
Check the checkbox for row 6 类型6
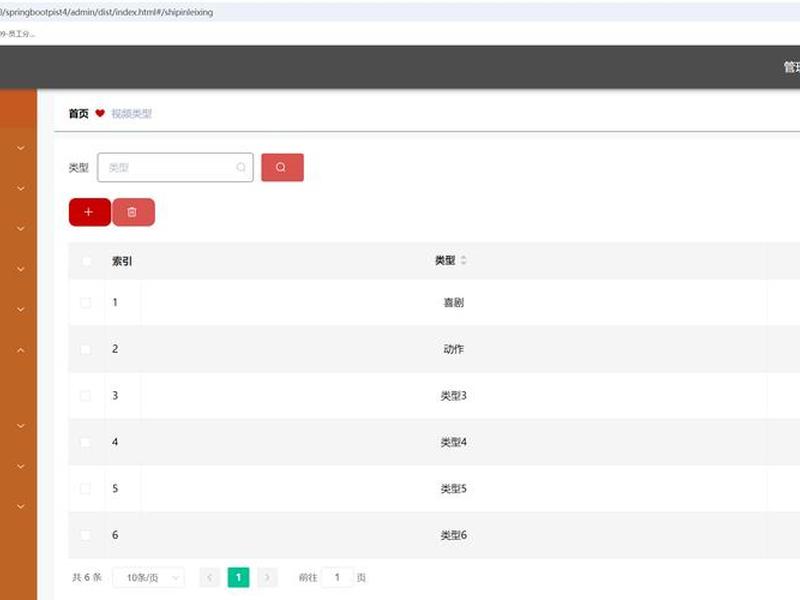(86, 535)
